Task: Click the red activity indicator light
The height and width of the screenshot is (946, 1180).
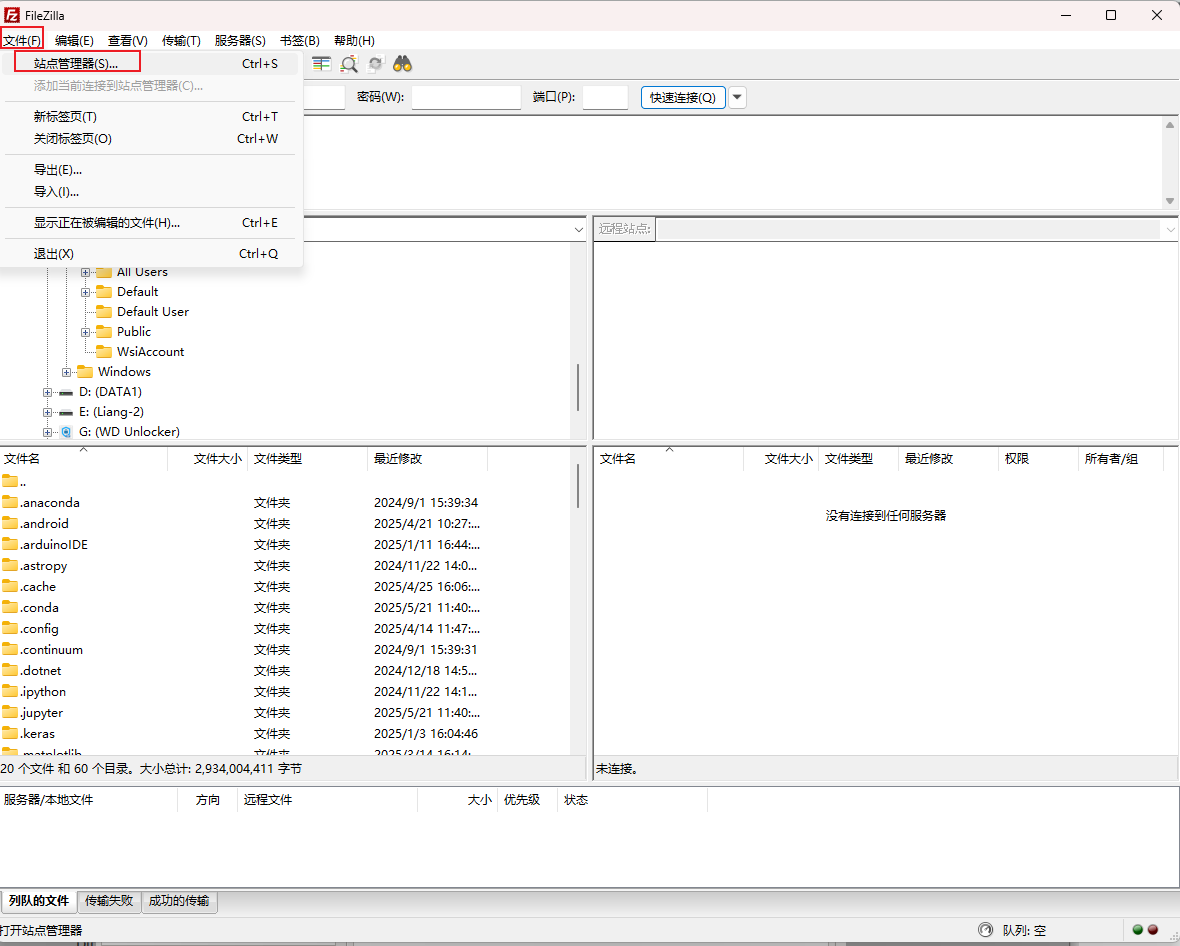Action: point(1152,929)
